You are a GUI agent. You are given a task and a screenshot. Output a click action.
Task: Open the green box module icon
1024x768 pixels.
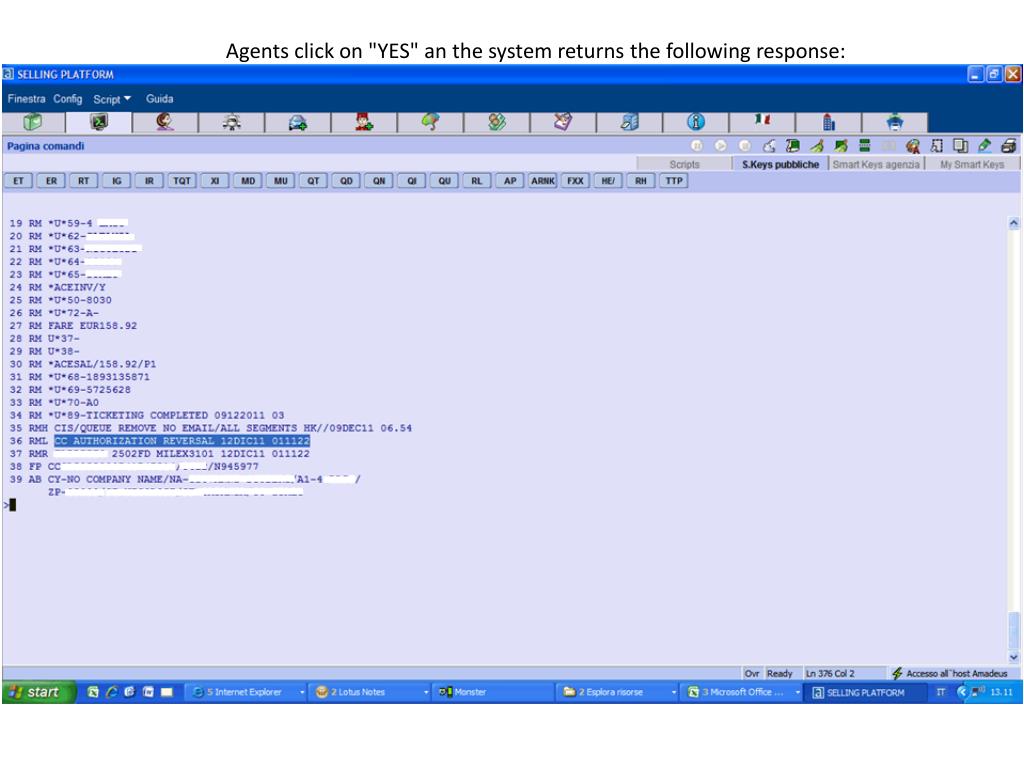pyautogui.click(x=33, y=122)
